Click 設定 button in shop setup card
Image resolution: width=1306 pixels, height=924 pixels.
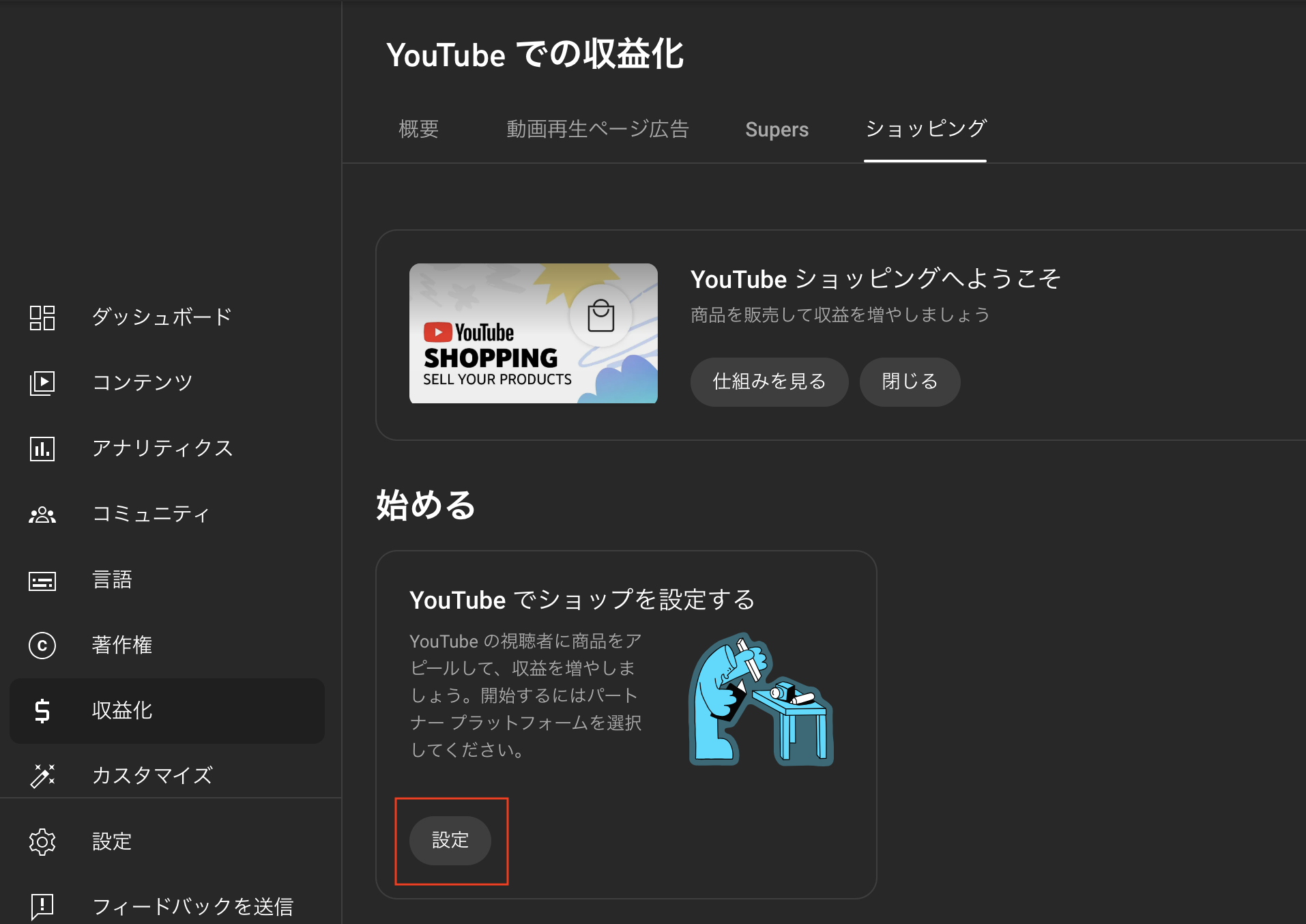(450, 840)
